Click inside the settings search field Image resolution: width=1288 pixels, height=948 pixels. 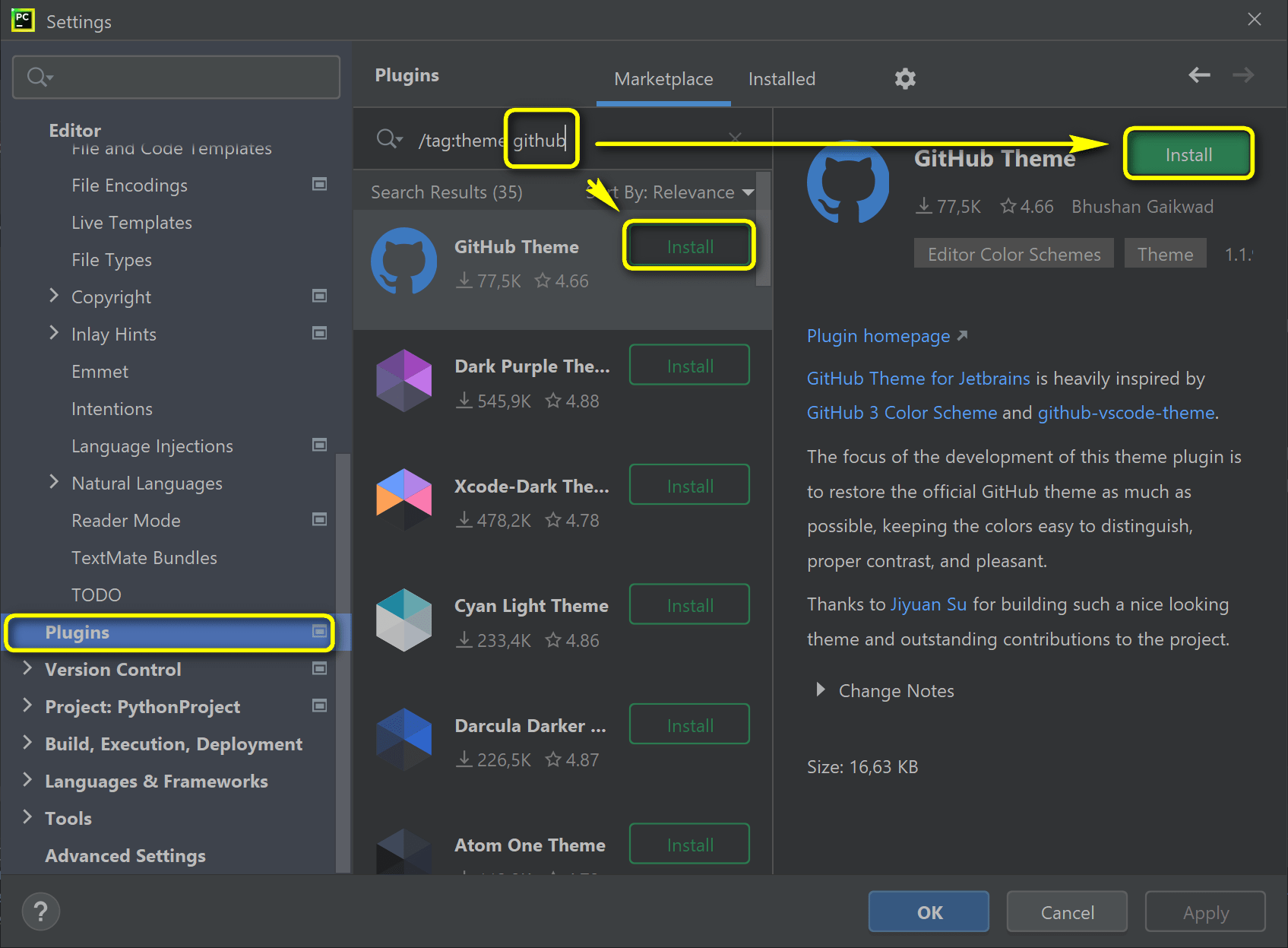point(176,77)
